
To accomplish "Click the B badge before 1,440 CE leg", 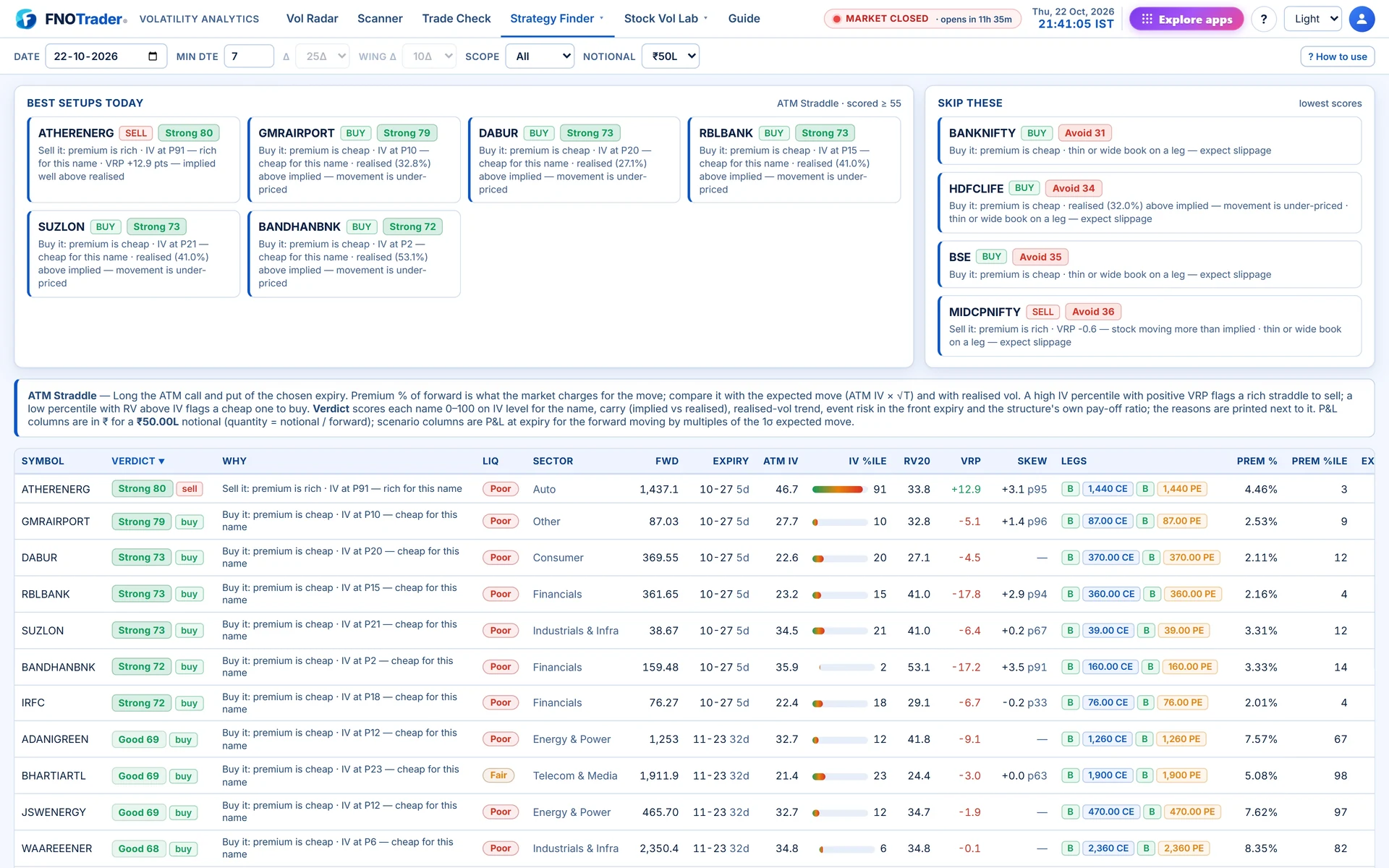I will click(x=1070, y=489).
